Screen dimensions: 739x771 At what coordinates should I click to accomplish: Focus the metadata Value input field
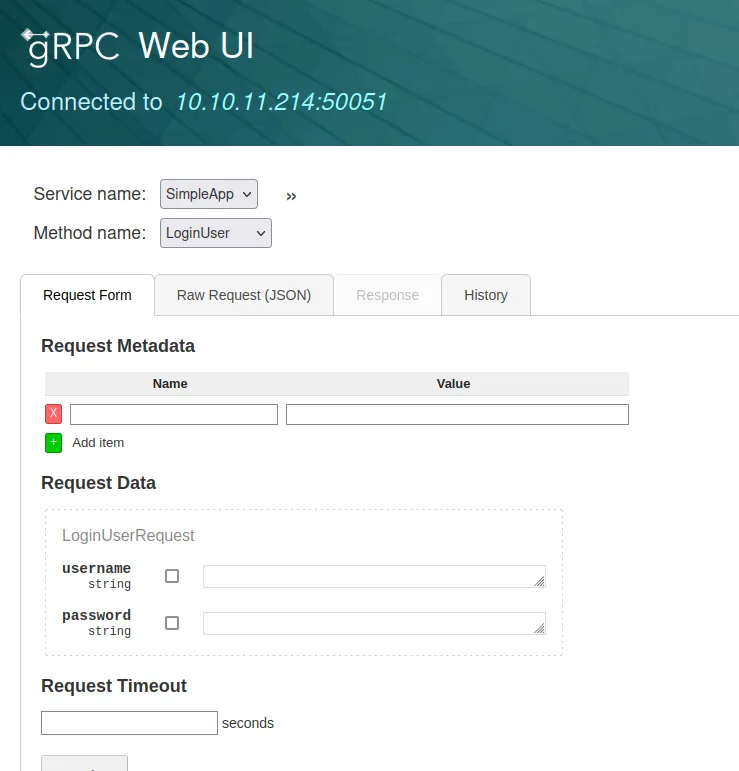(x=457, y=415)
